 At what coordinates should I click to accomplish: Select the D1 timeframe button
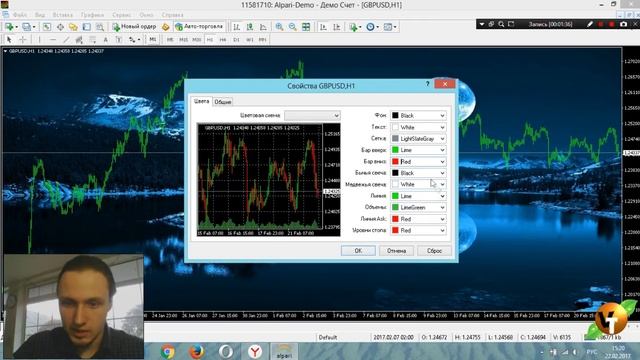point(236,40)
